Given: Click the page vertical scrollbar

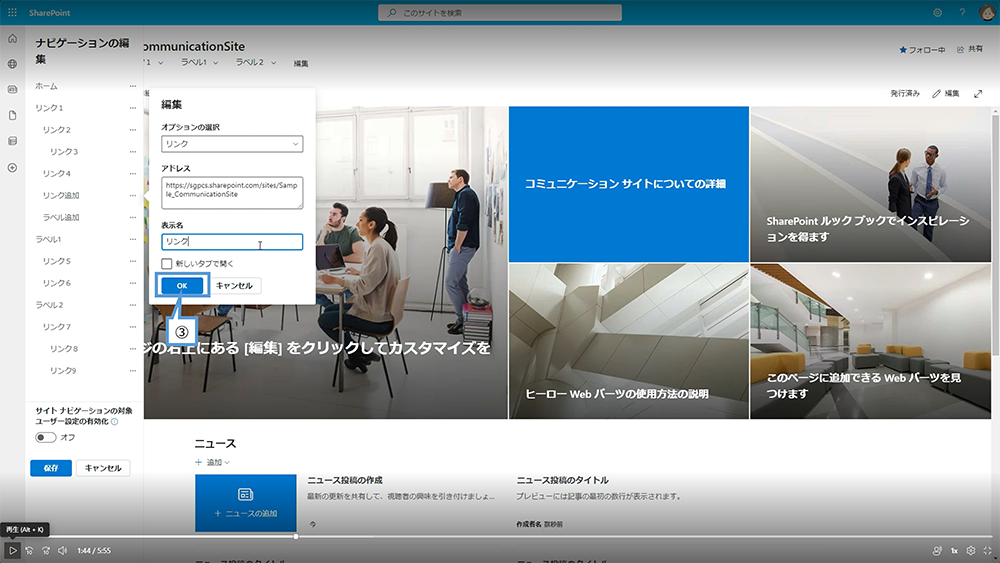Looking at the screenshot, I should pyautogui.click(x=996, y=233).
